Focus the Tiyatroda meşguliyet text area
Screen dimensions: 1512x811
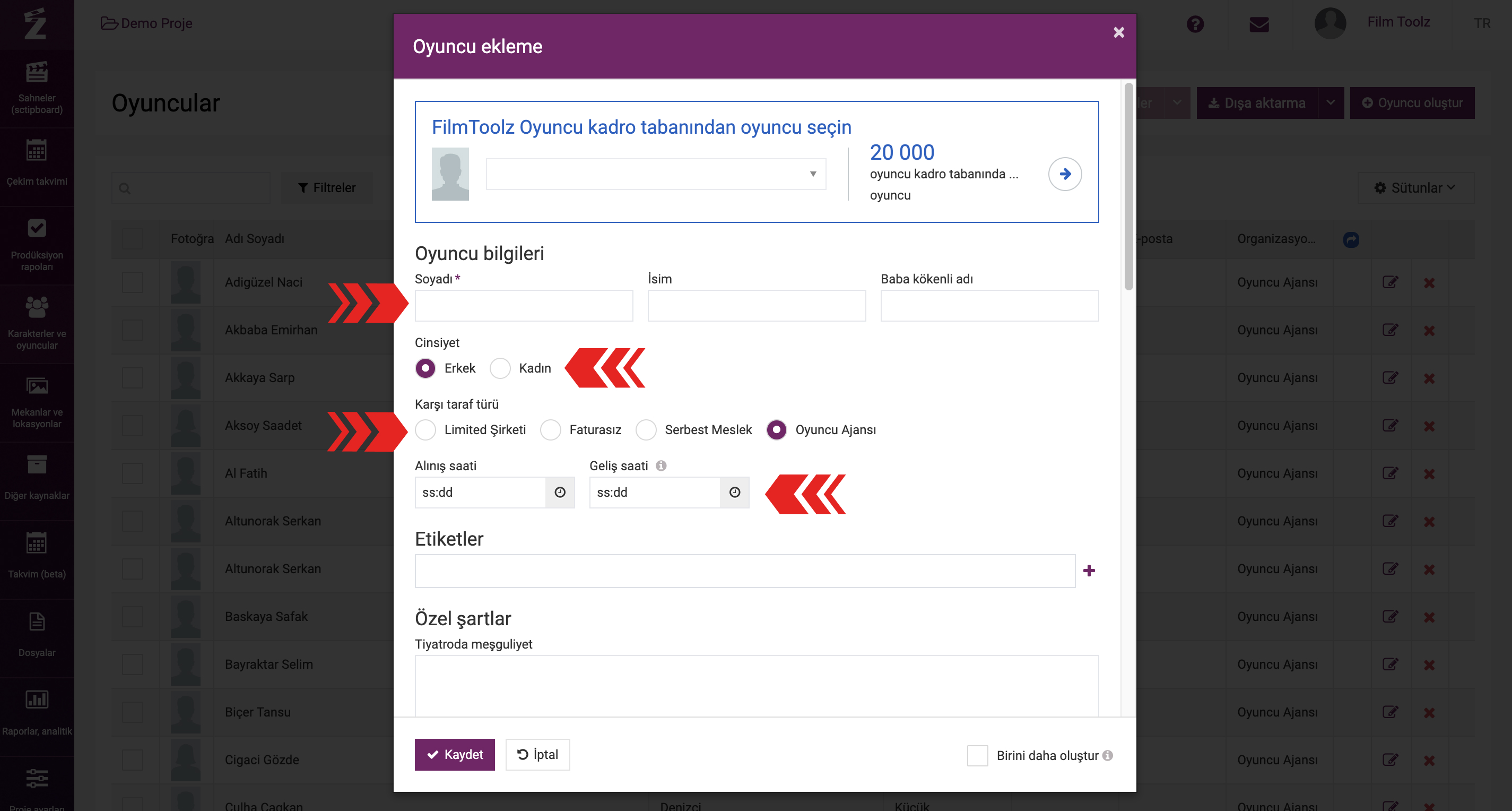pyautogui.click(x=756, y=686)
